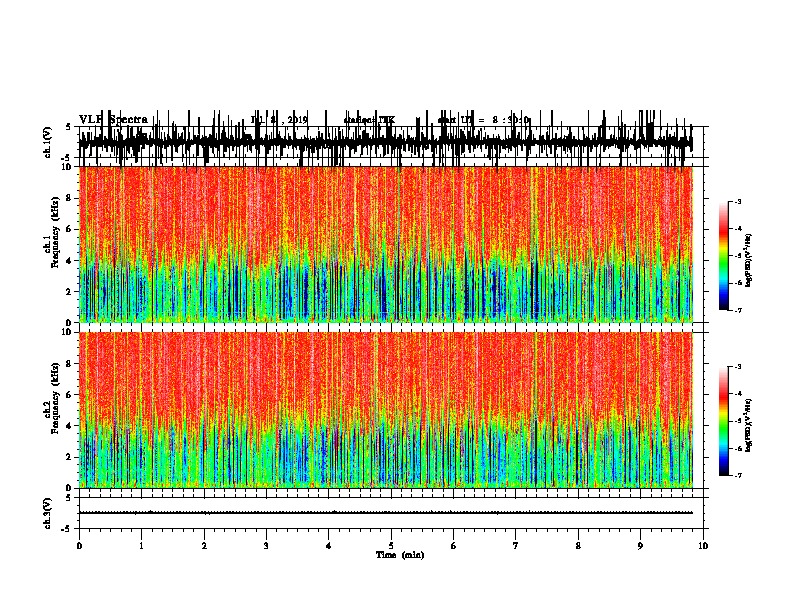Click the 5 V tick label on ch.1 waveform

click(x=68, y=127)
